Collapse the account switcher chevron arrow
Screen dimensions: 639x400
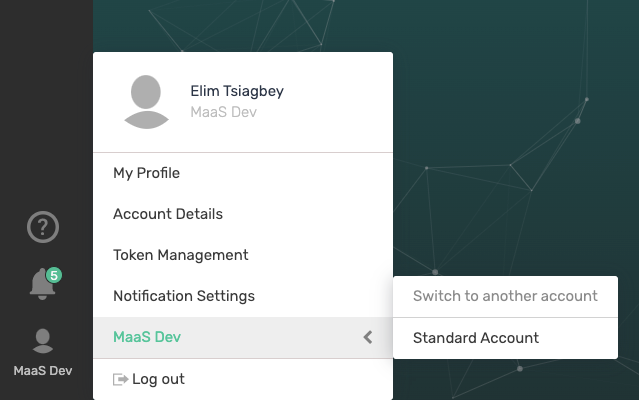368,338
